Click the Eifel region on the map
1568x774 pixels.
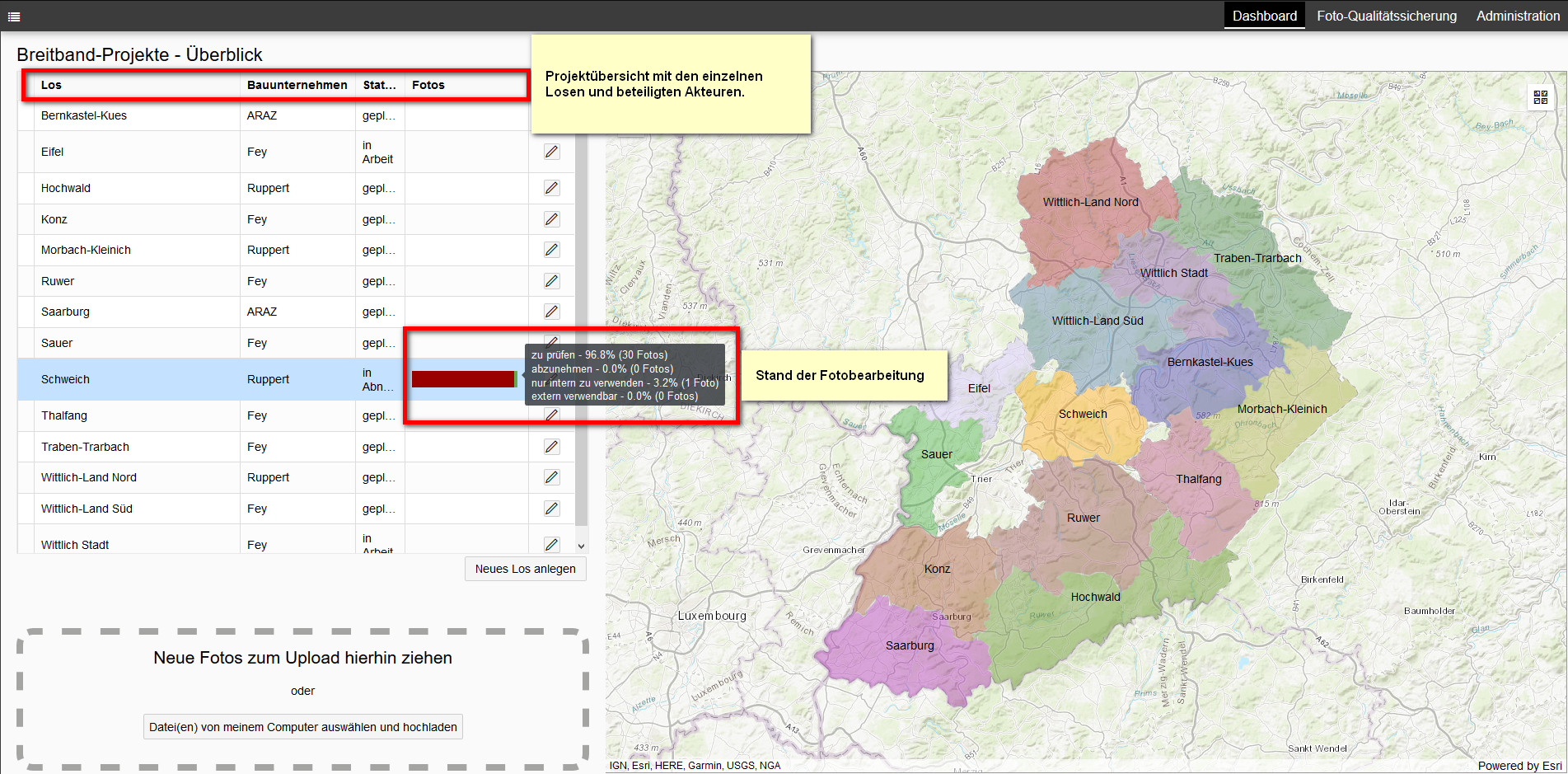(x=979, y=388)
